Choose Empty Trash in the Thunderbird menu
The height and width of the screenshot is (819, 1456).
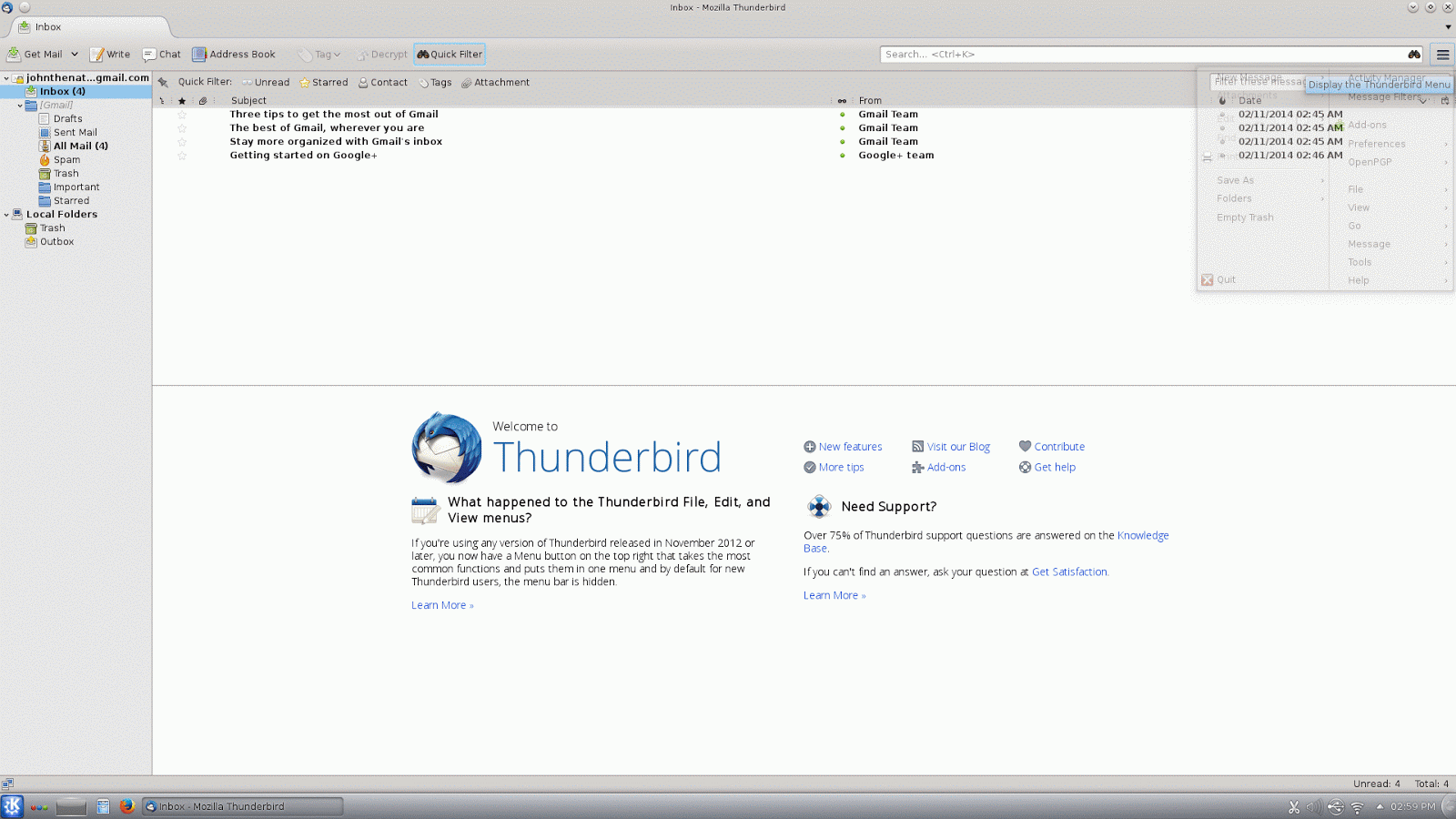(1245, 217)
